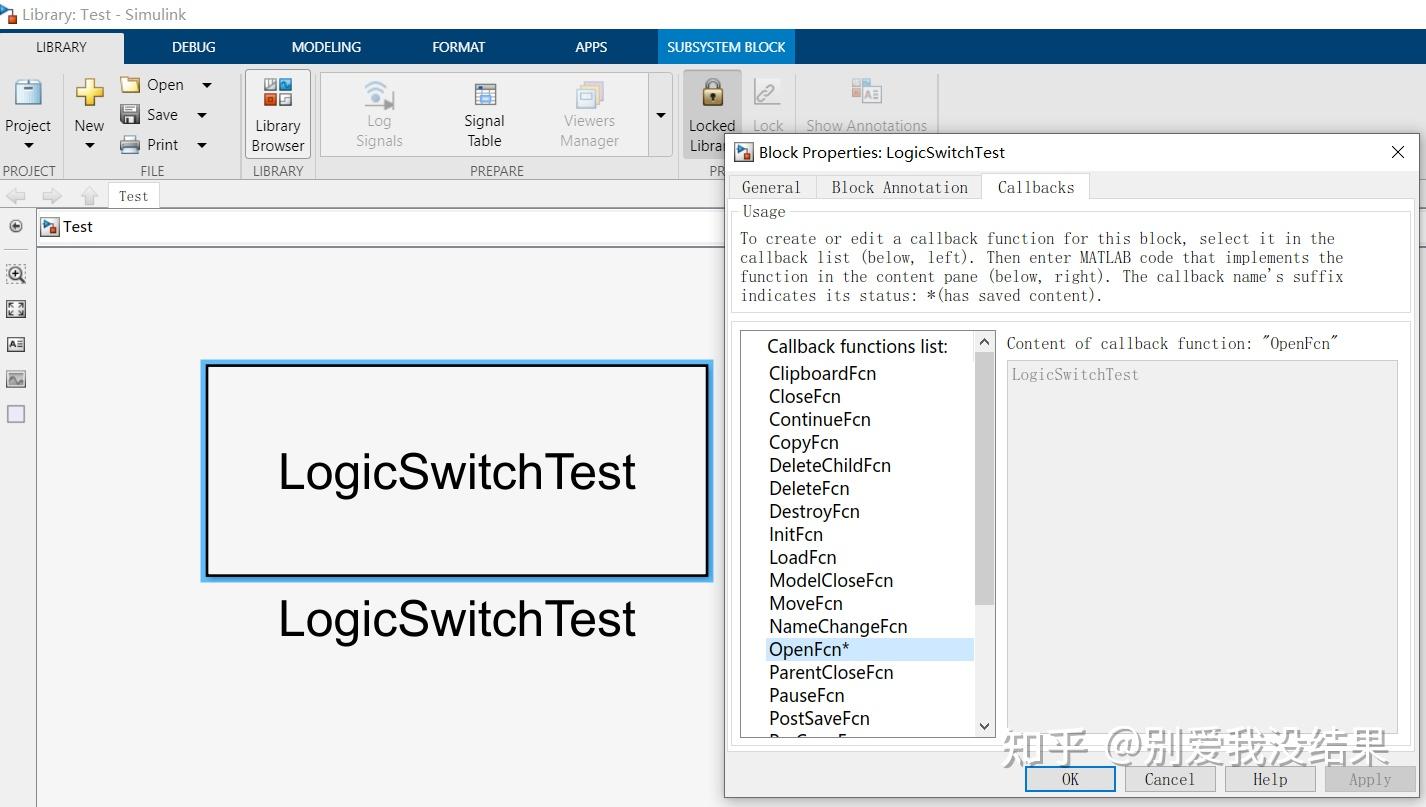This screenshot has width=1426, height=807.
Task: Select DeleteFcn in callback list
Action: coord(809,488)
